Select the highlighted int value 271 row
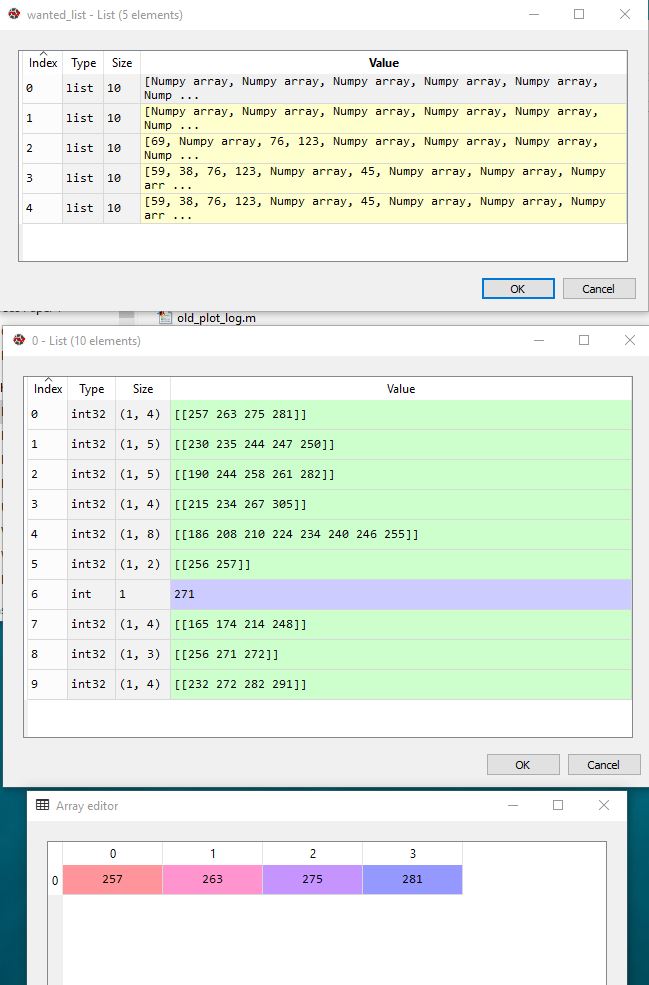Screen dimensions: 649x985 click(x=400, y=594)
